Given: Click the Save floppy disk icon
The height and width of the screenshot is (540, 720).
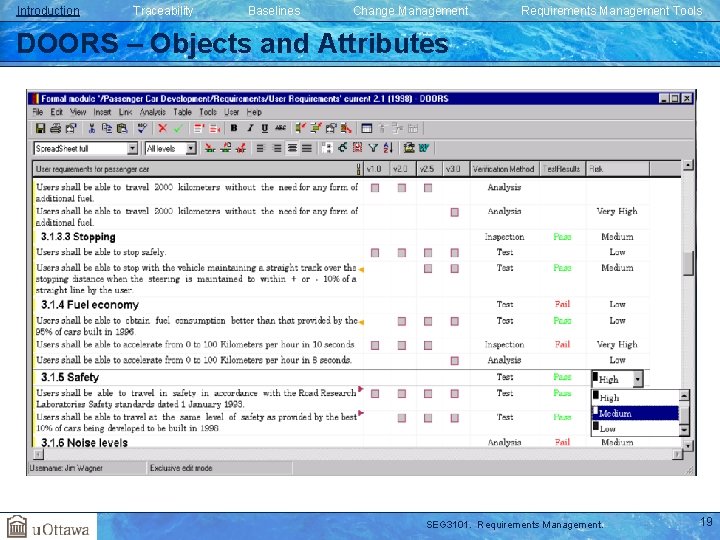Looking at the screenshot, I should [x=40, y=129].
